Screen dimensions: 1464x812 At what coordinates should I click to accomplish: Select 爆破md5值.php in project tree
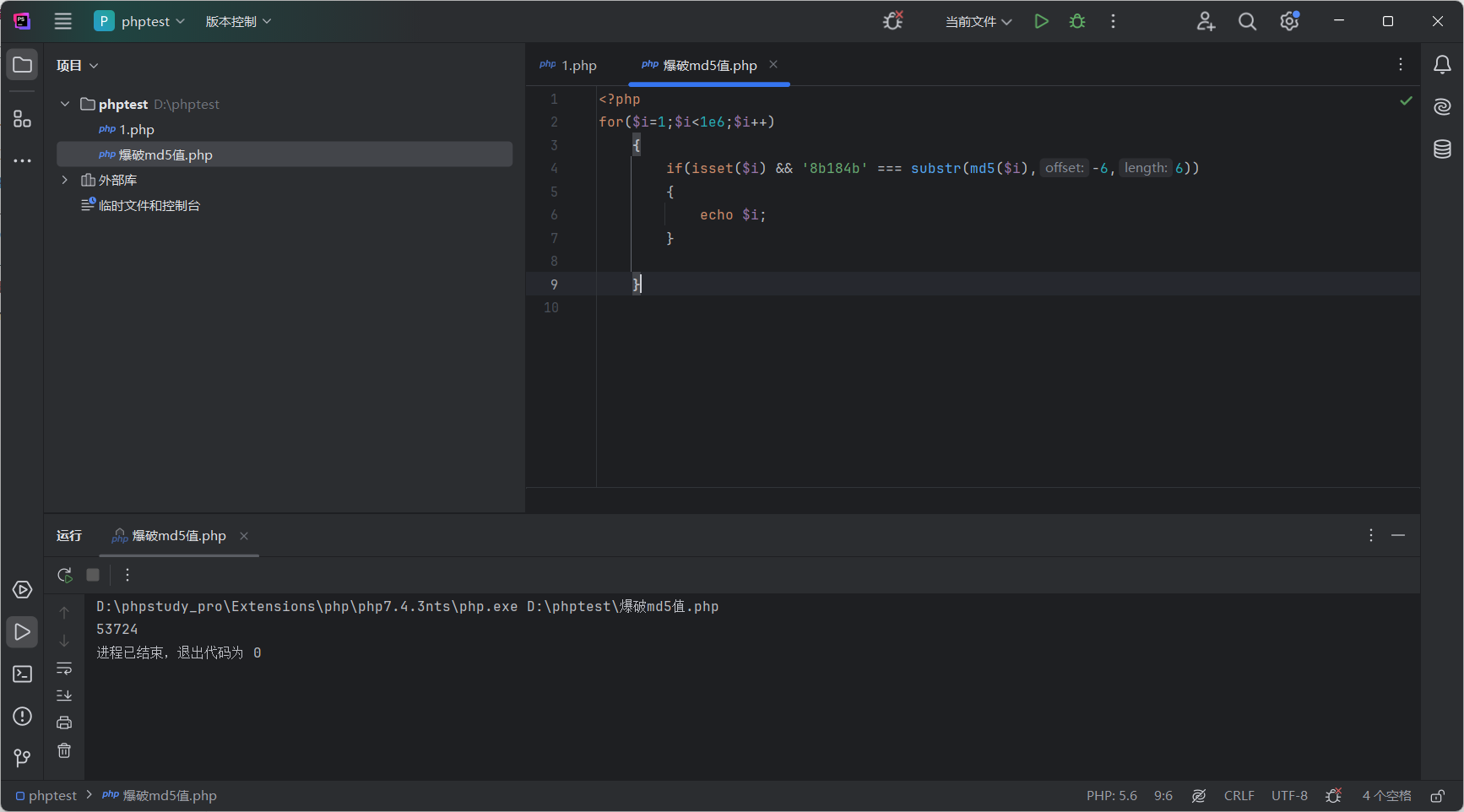(285, 154)
